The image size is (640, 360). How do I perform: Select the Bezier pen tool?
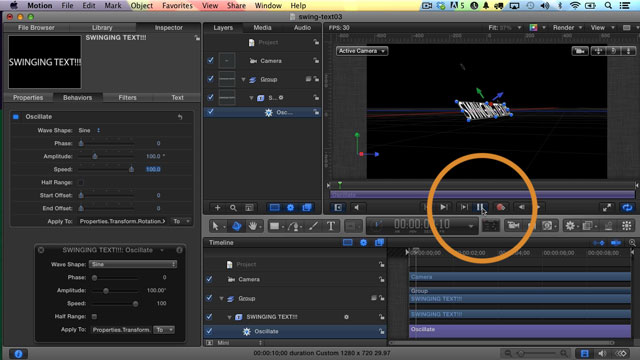(293, 226)
